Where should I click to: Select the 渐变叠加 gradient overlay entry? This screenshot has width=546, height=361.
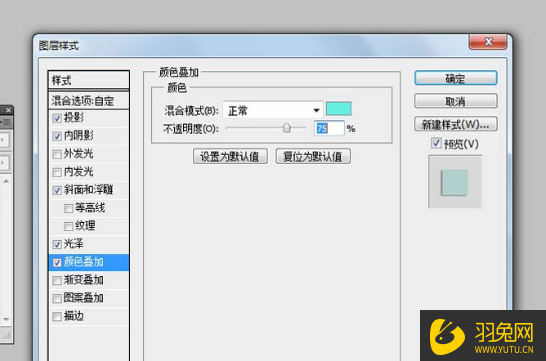[88, 280]
